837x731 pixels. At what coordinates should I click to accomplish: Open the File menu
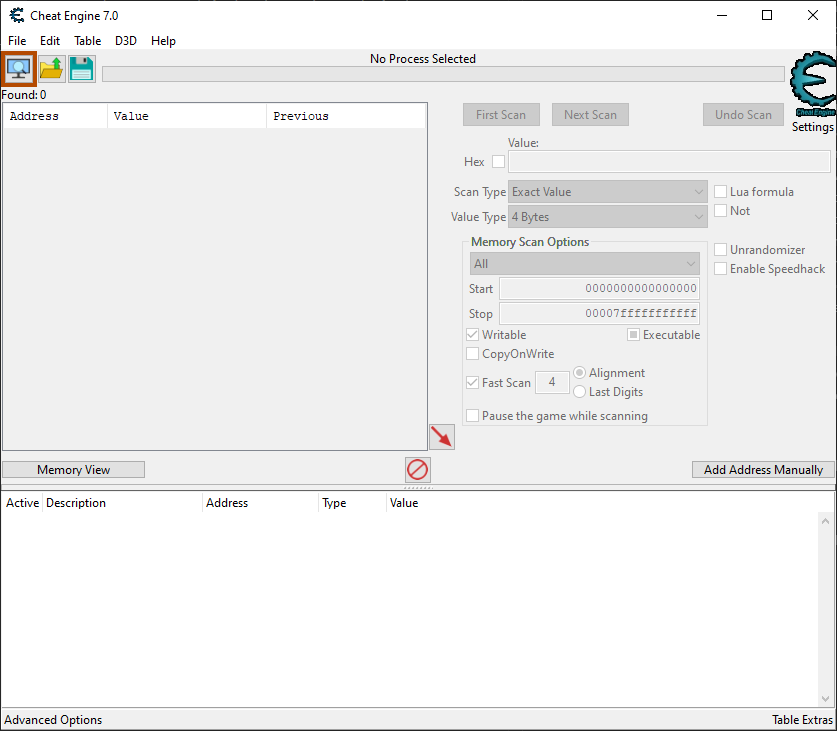click(17, 41)
